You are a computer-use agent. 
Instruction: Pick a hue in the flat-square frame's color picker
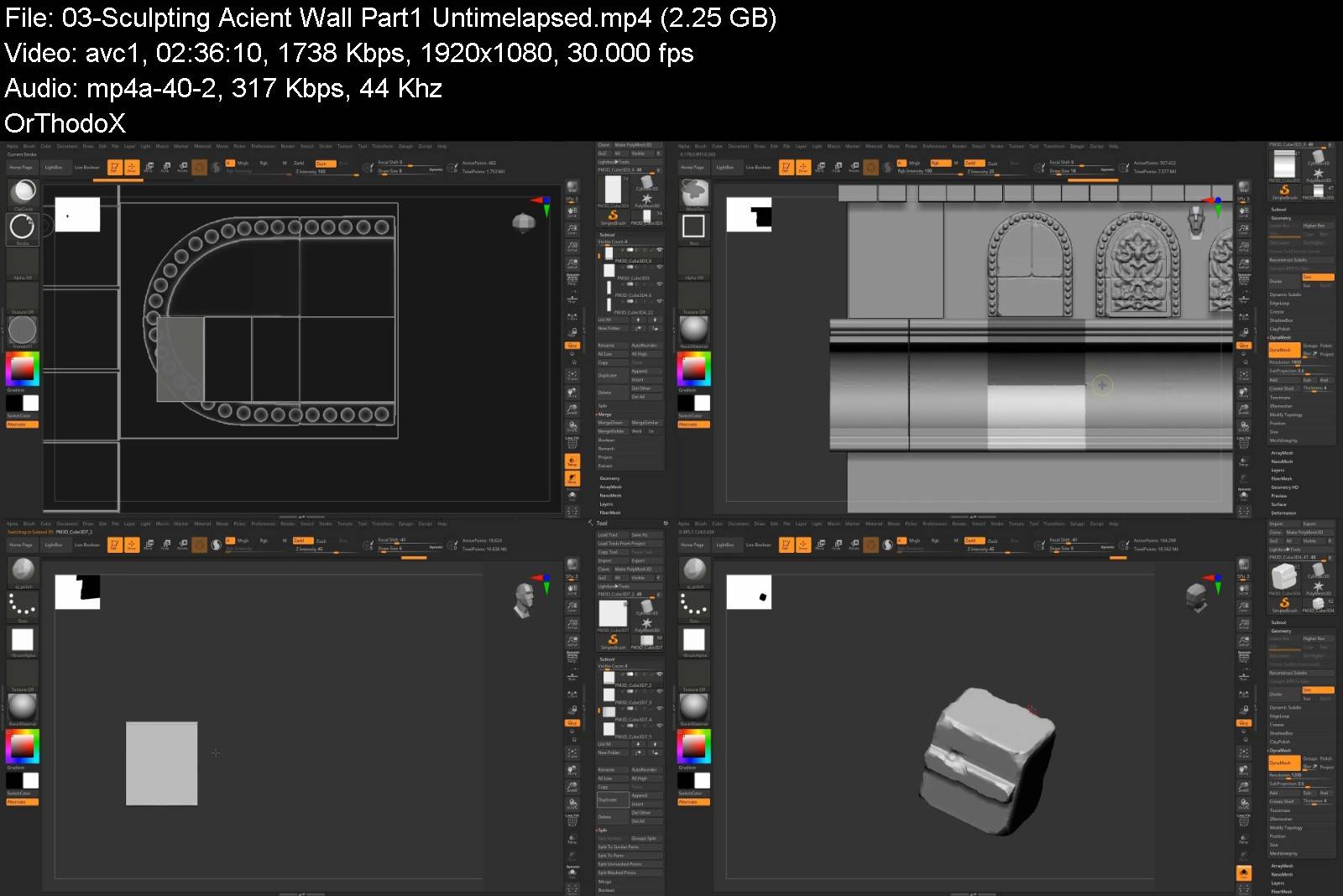(x=23, y=746)
